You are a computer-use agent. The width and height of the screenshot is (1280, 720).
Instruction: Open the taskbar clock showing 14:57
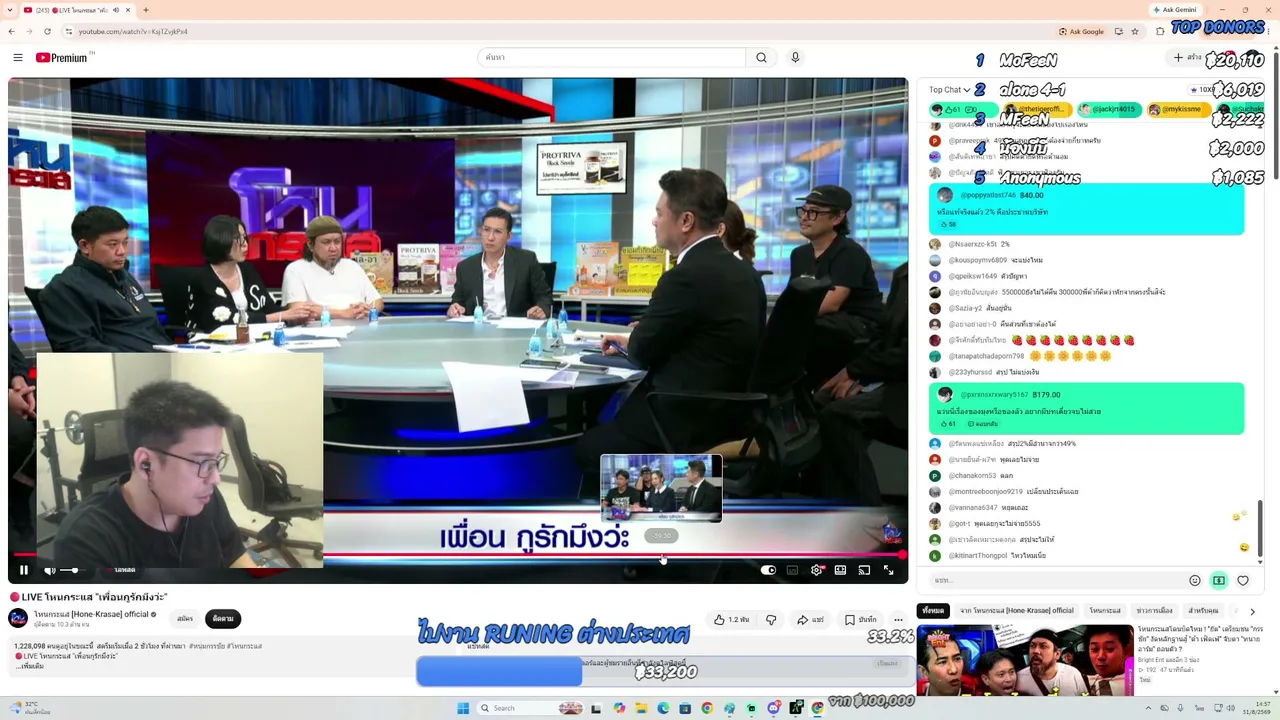point(1255,708)
